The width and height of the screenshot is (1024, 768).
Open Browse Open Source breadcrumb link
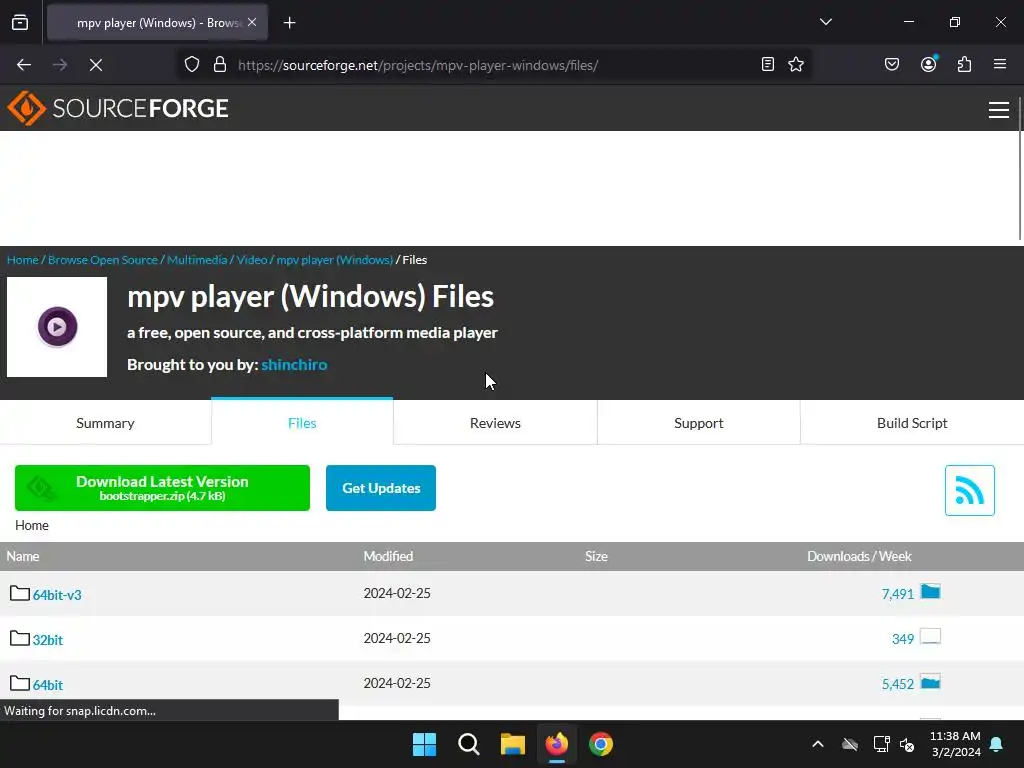103,260
